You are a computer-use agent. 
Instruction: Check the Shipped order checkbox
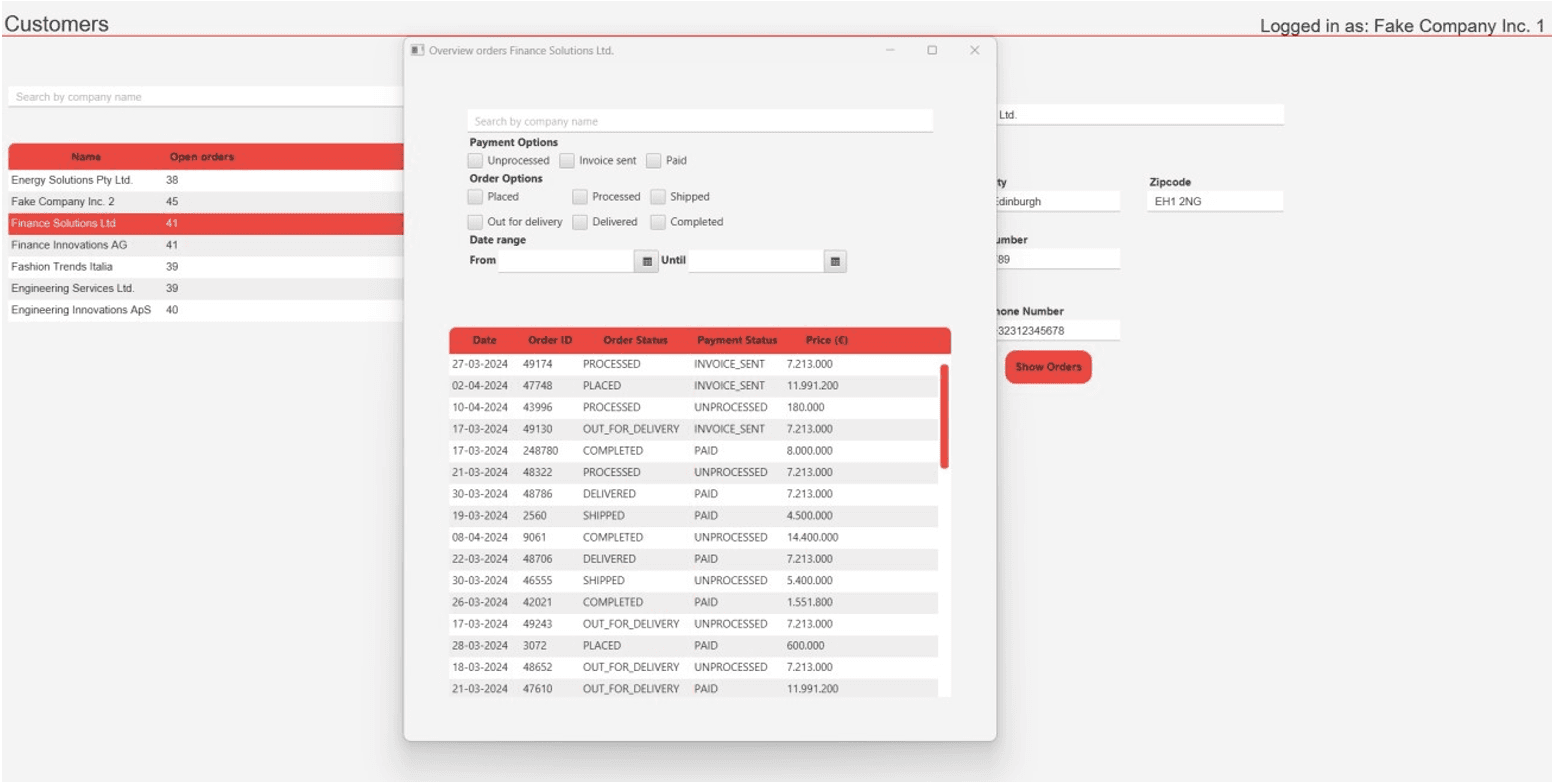pos(657,196)
